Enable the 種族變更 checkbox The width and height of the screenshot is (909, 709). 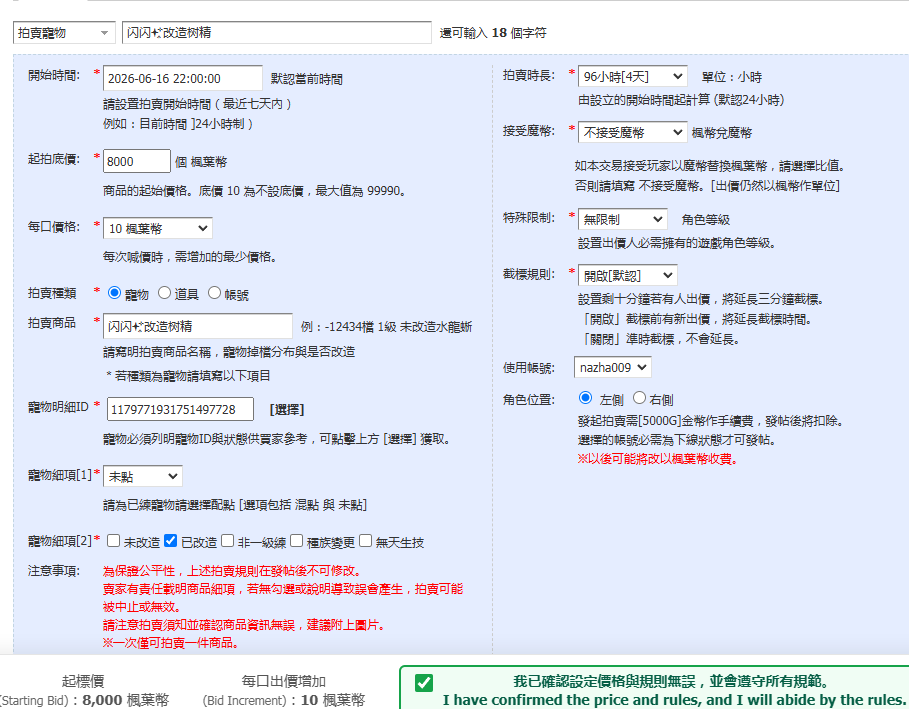pyautogui.click(x=296, y=541)
